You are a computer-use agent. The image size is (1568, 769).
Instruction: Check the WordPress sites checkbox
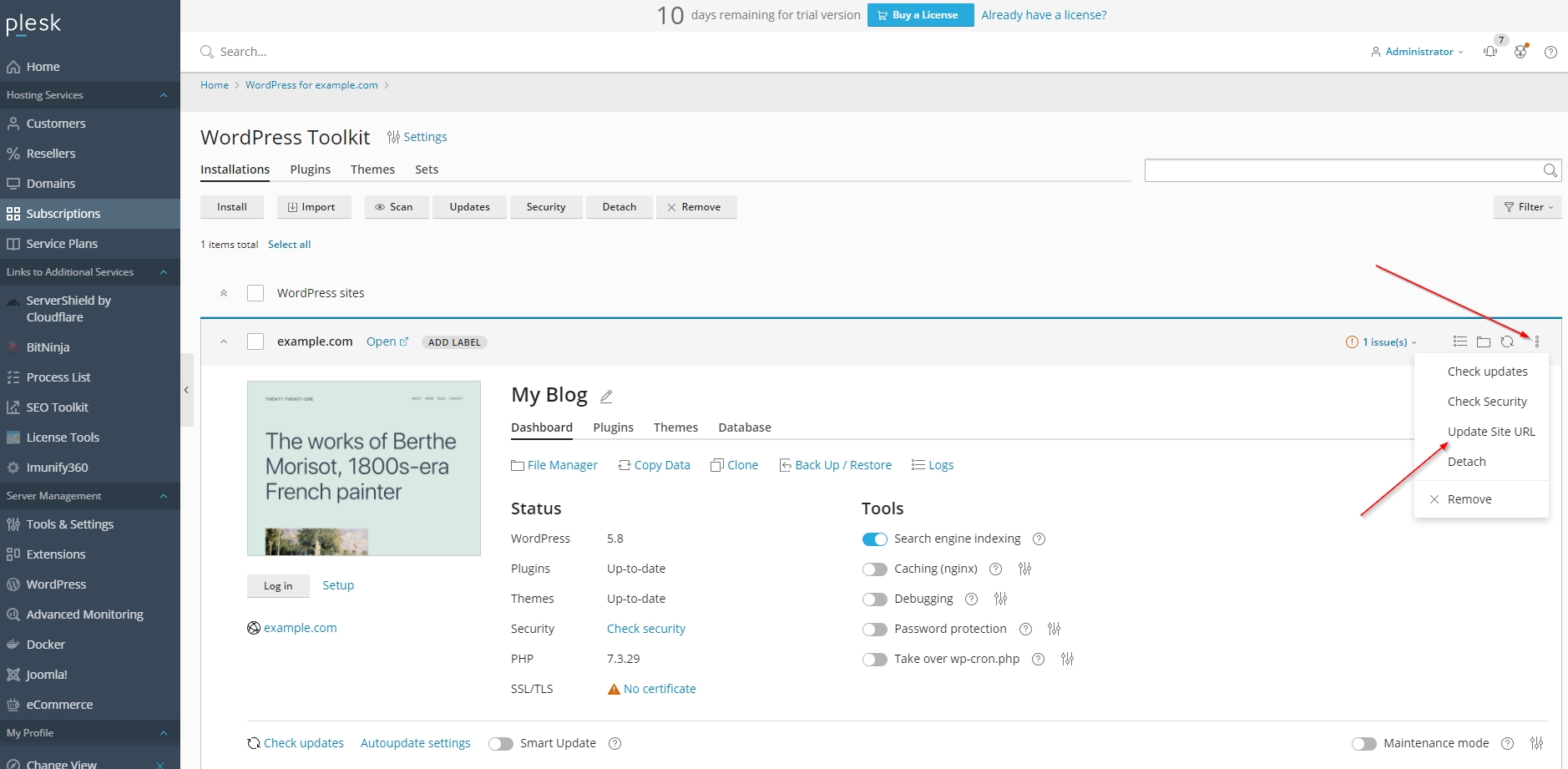click(255, 293)
